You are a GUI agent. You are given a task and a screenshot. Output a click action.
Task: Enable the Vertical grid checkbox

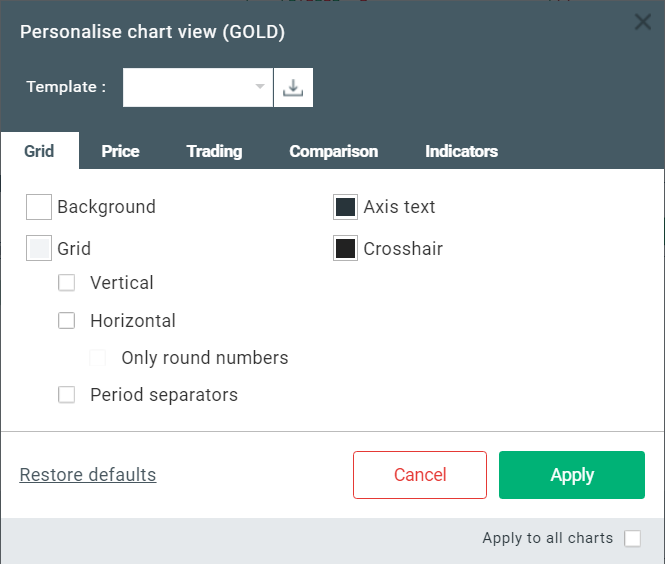pyautogui.click(x=67, y=283)
